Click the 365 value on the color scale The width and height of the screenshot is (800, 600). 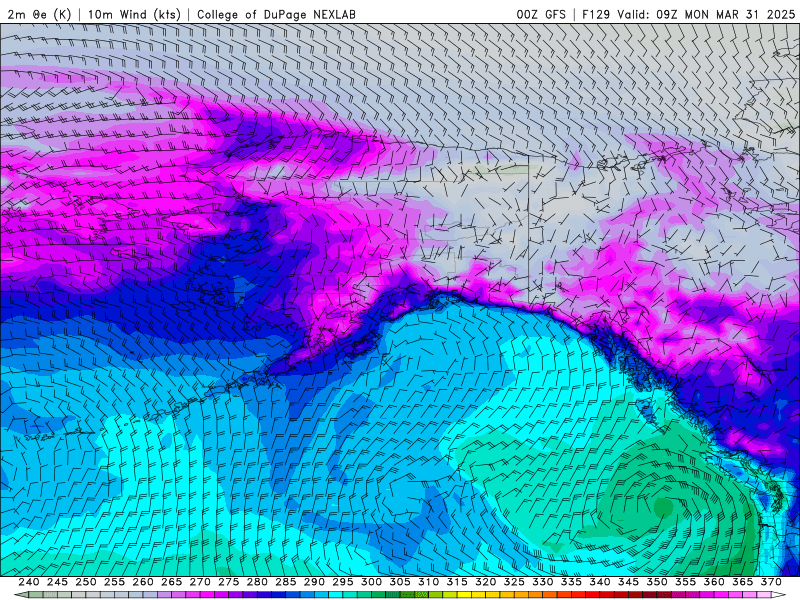click(743, 582)
